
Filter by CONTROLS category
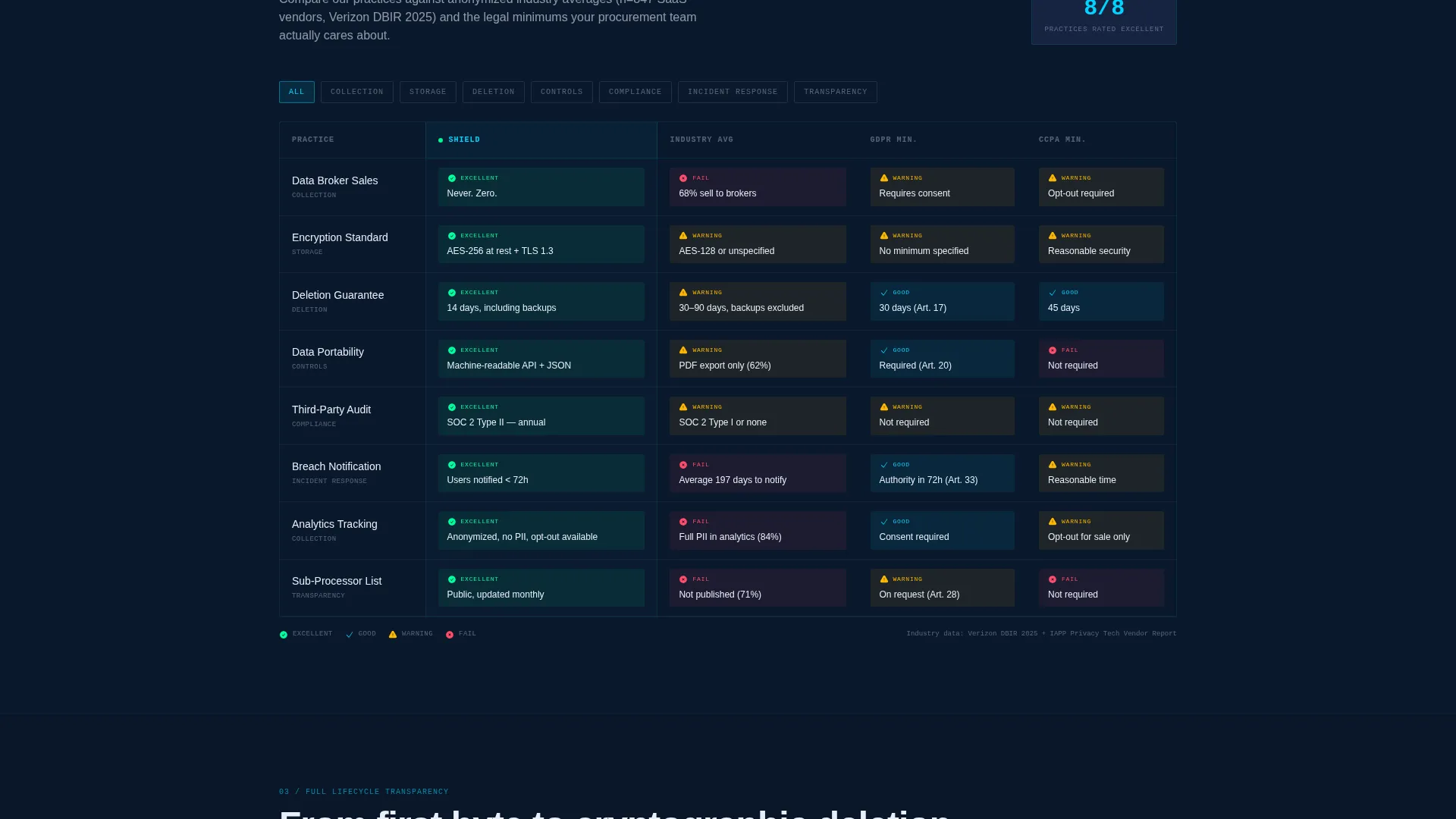tap(561, 92)
